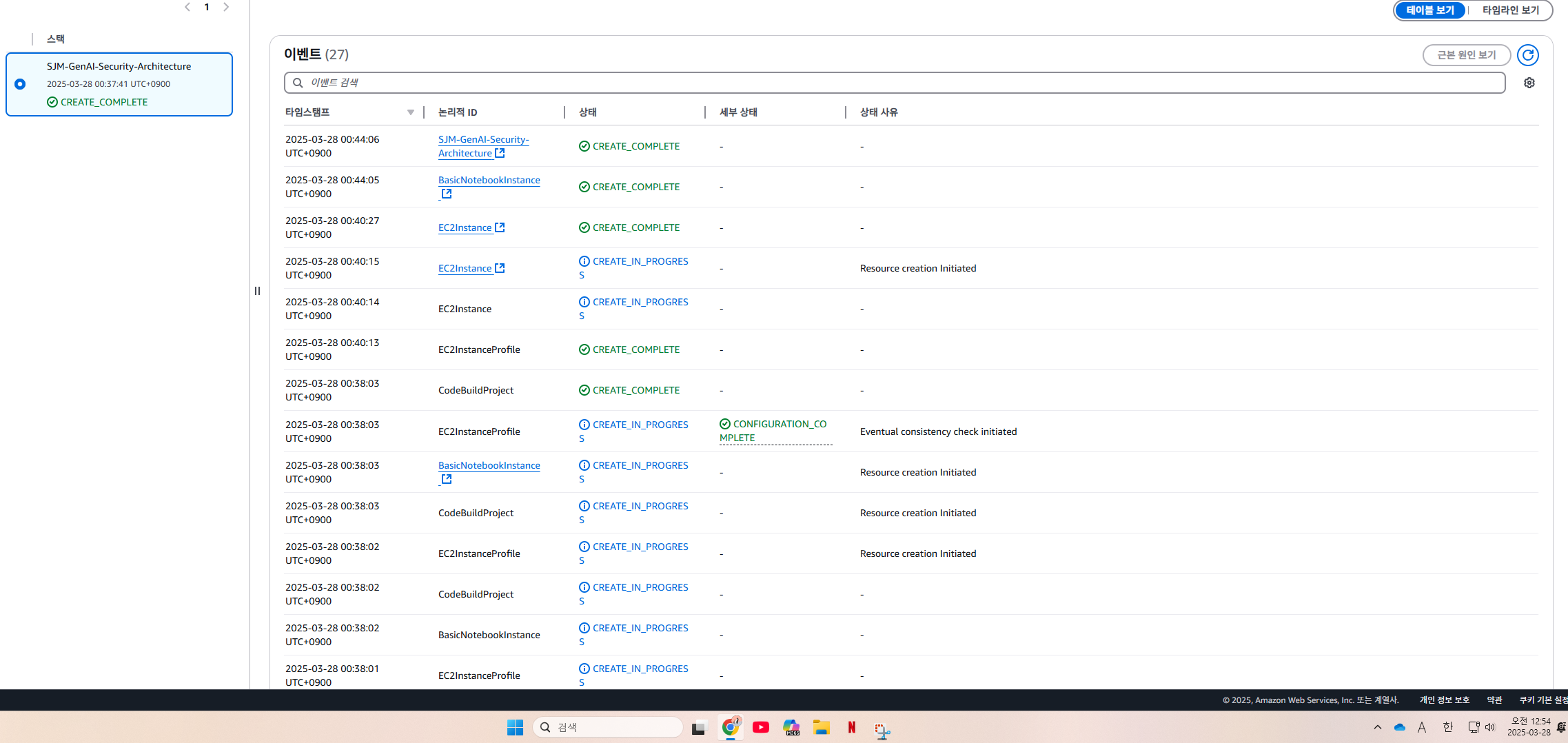The height and width of the screenshot is (743, 1568).
Task: Switch to timeline view tab
Action: pos(1511,10)
